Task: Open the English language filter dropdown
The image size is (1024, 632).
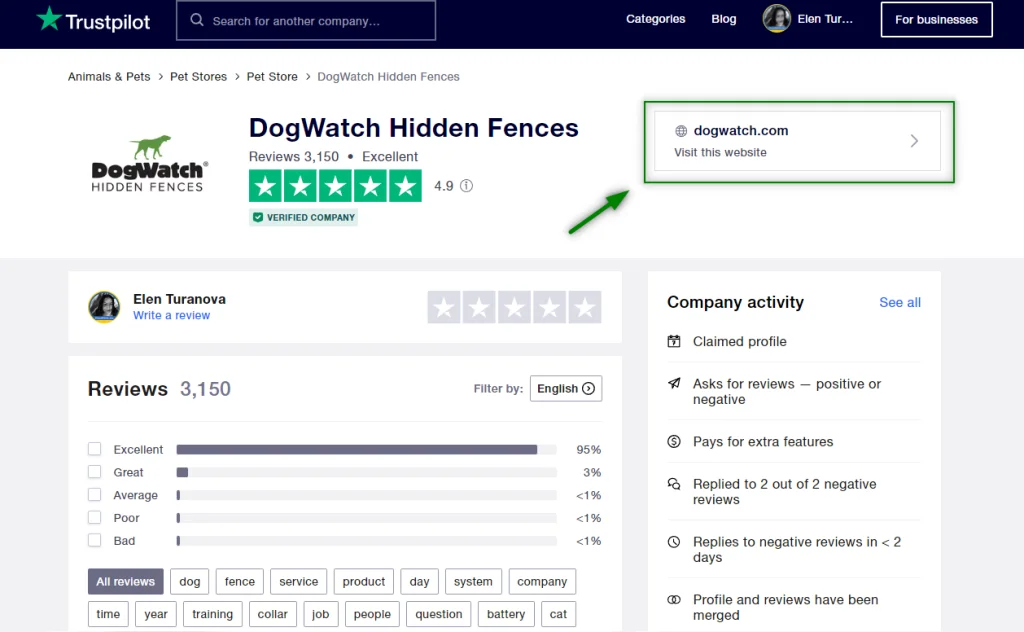Action: 566,388
